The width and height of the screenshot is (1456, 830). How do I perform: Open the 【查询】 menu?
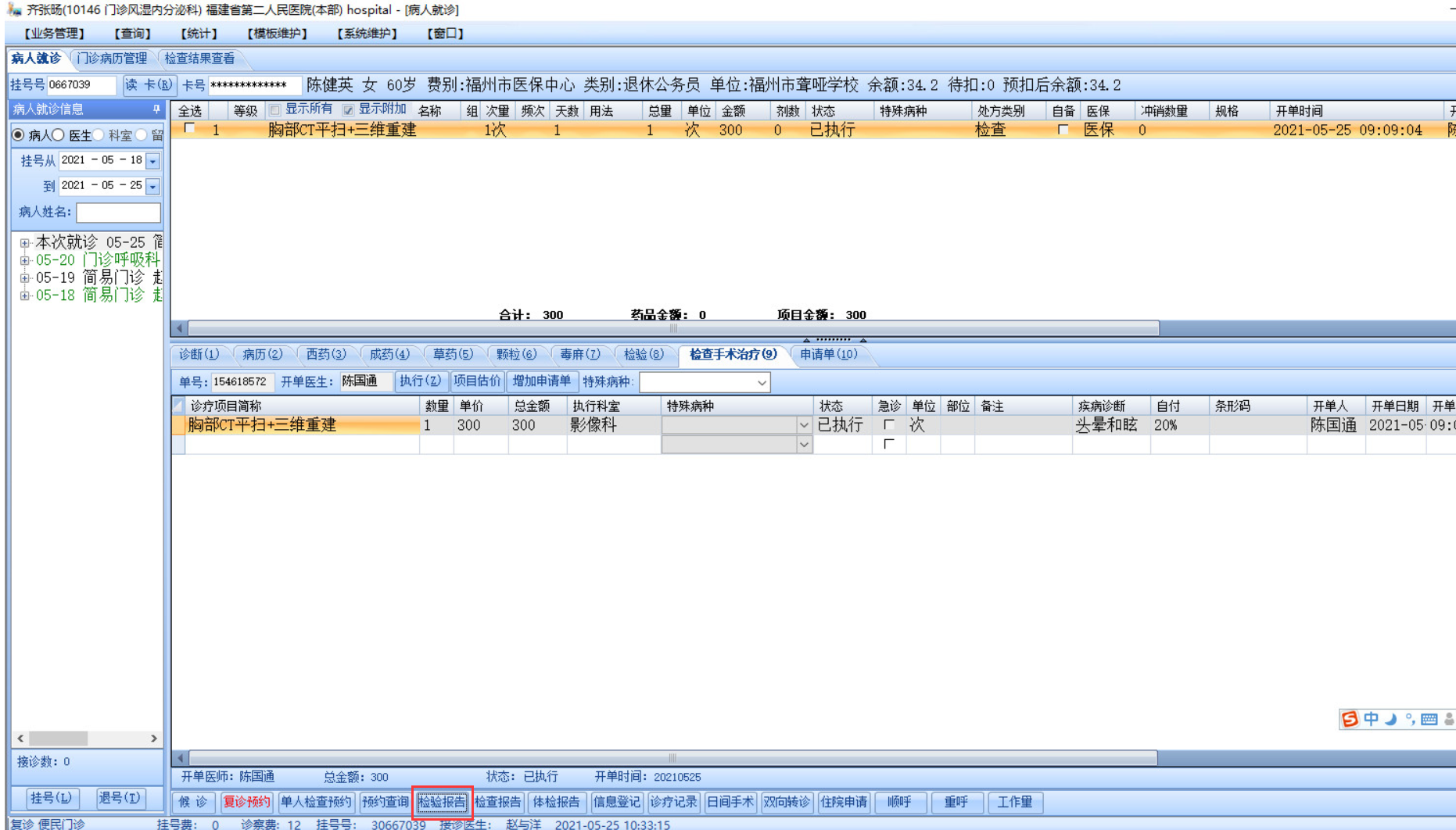(132, 34)
